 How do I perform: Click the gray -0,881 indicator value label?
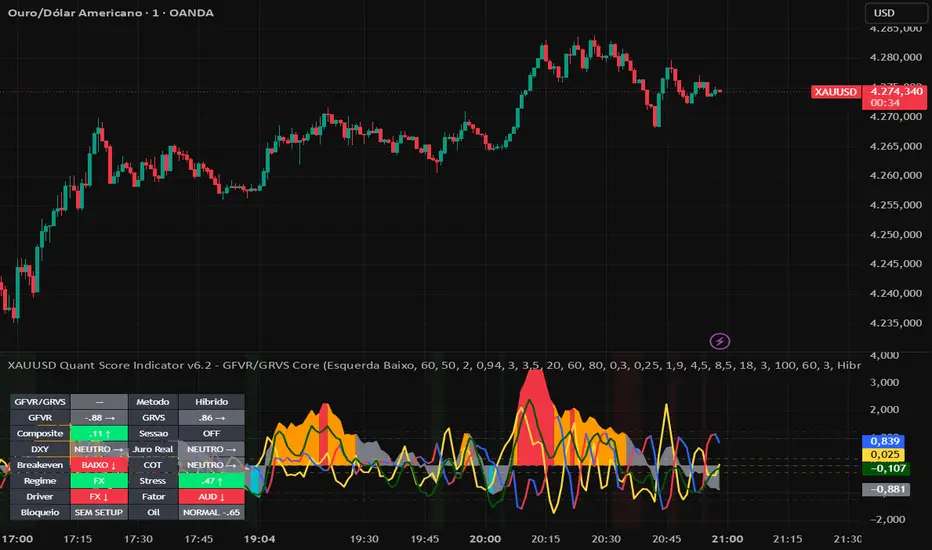coord(886,489)
